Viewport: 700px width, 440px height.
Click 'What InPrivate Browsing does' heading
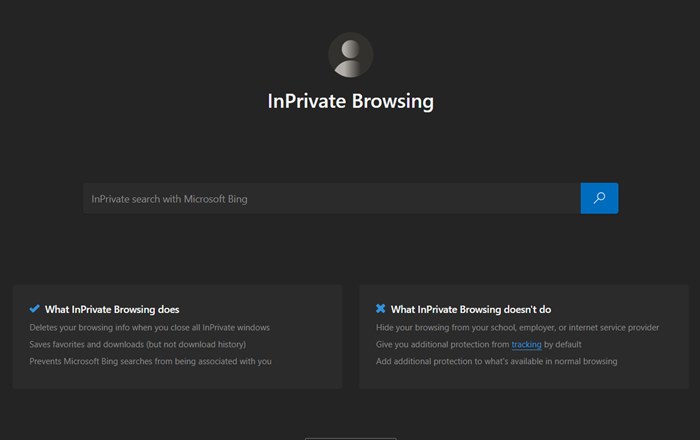(x=112, y=309)
